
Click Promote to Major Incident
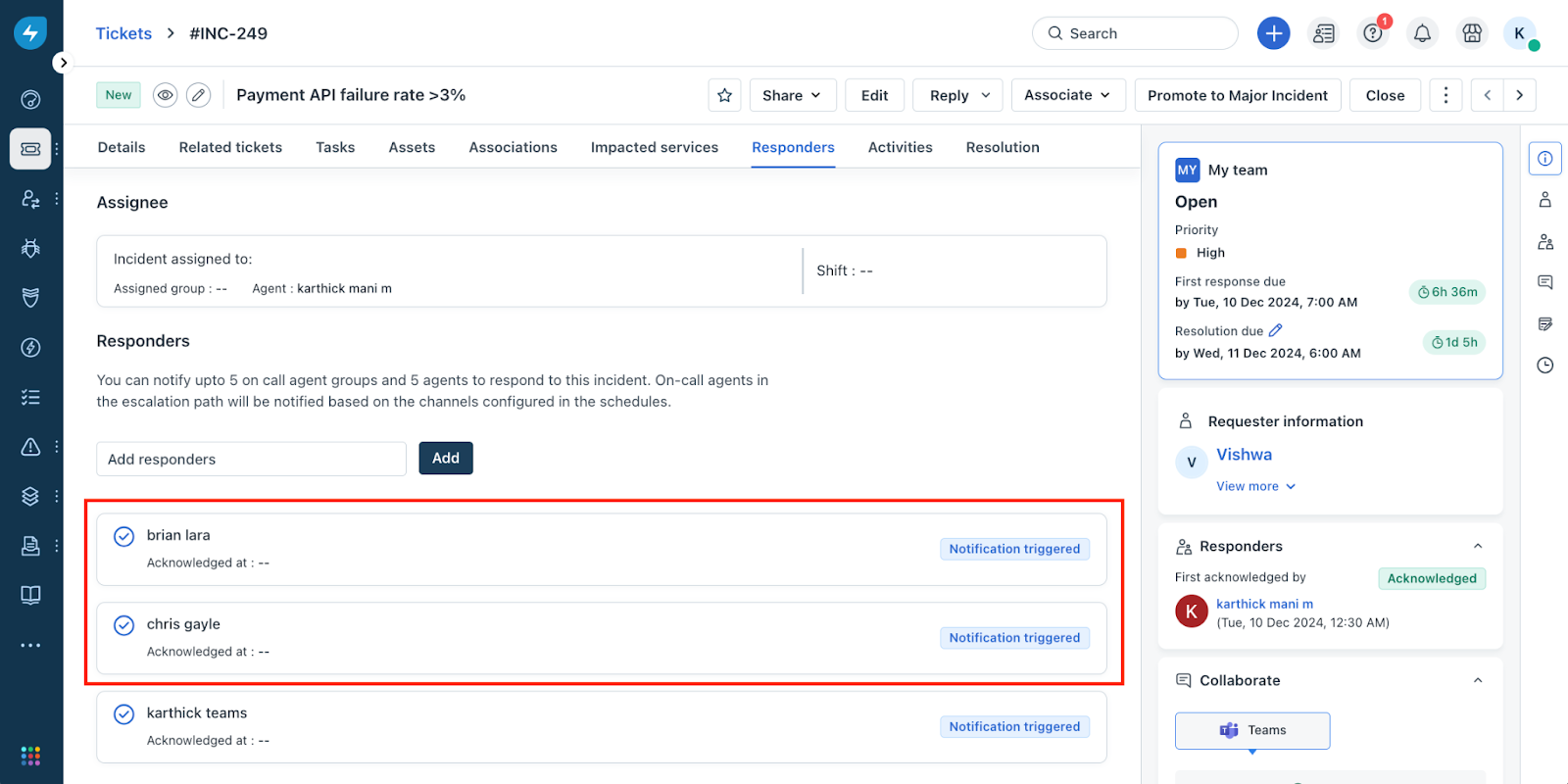coord(1238,95)
